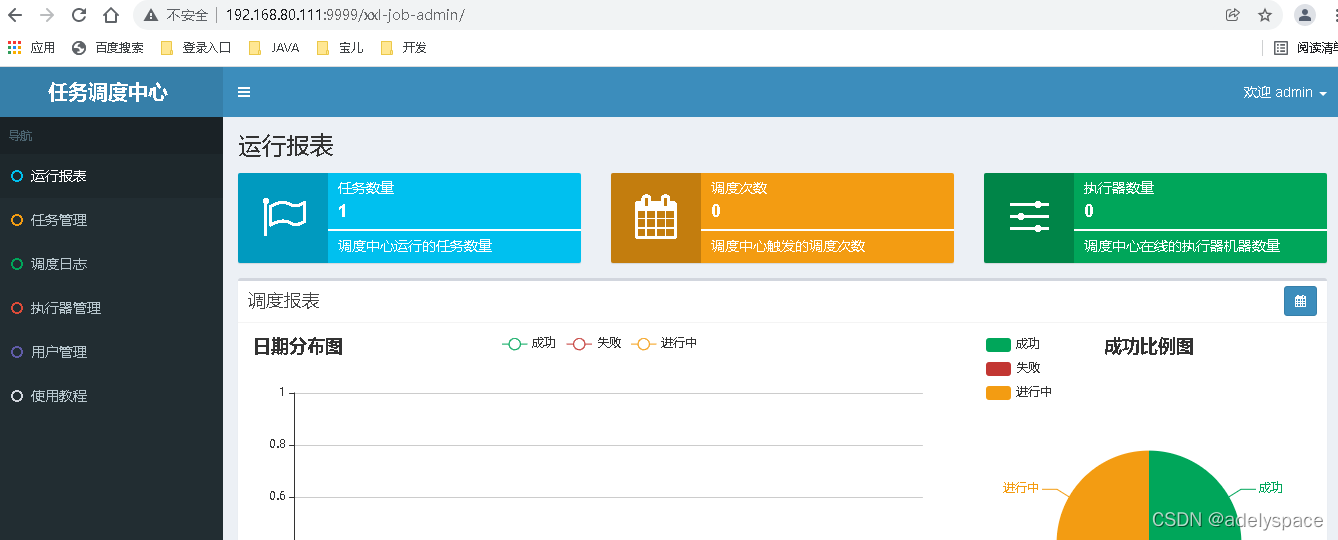
Task: Toggle 成功 series in line chart legend
Action: pos(529,343)
